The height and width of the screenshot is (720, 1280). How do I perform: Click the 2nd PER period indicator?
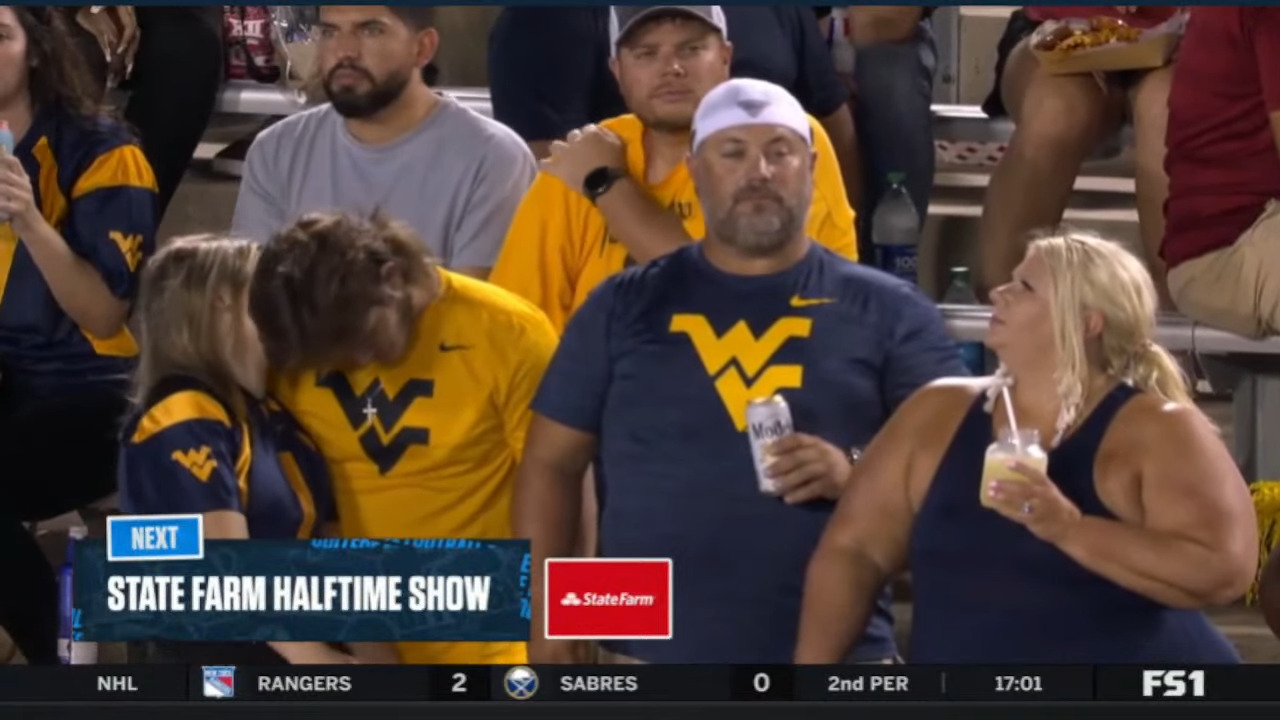pos(868,684)
